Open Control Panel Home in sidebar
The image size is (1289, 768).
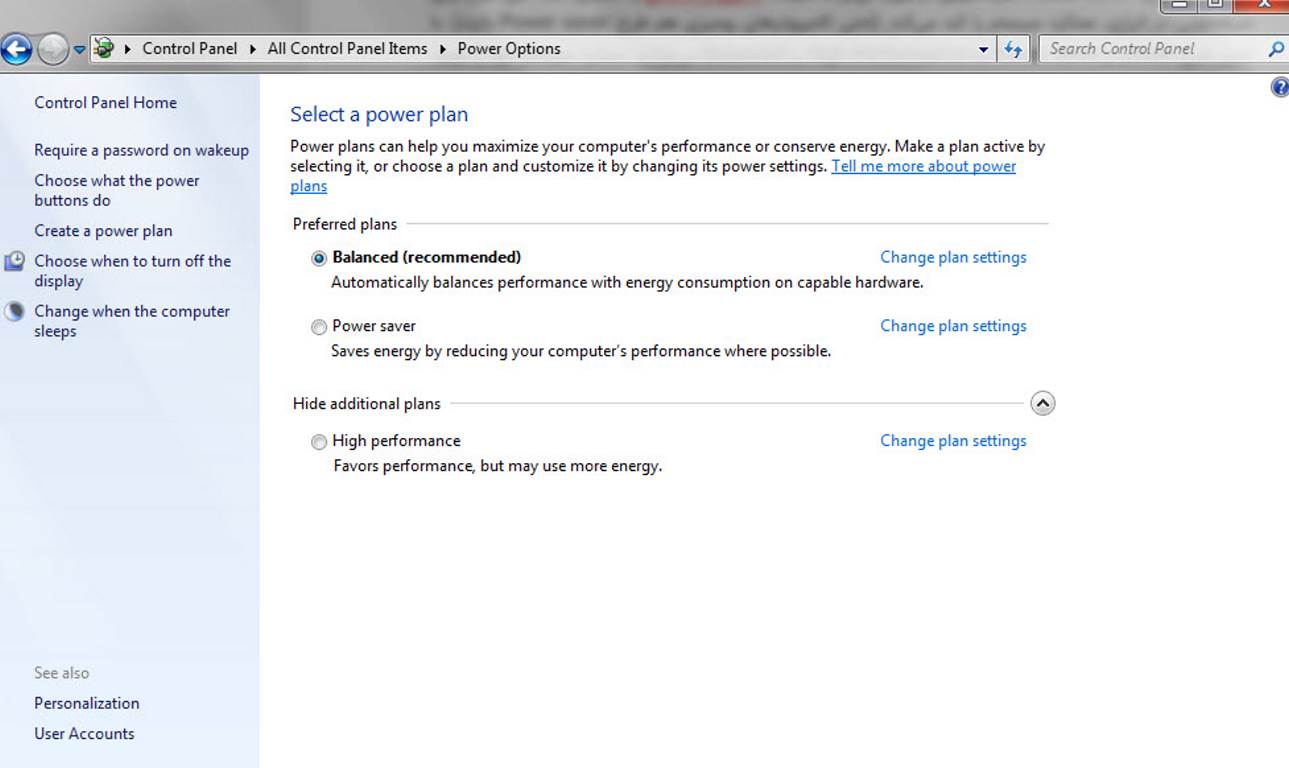pos(105,102)
